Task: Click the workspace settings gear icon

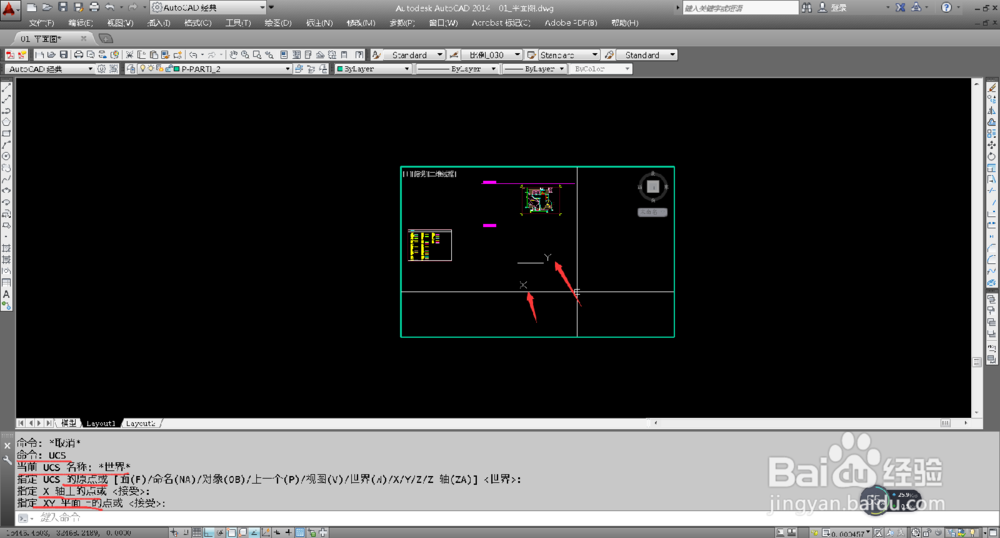Action: tap(101, 69)
